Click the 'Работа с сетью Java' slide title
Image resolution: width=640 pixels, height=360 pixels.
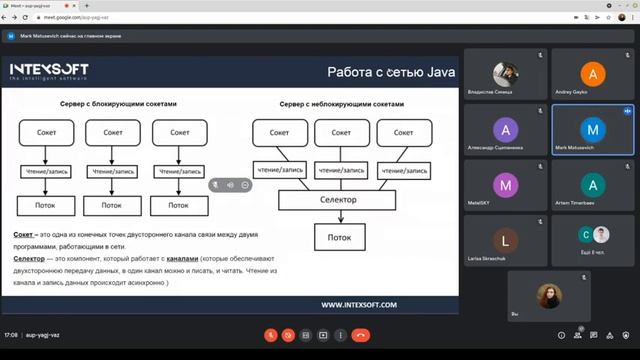pyautogui.click(x=391, y=72)
